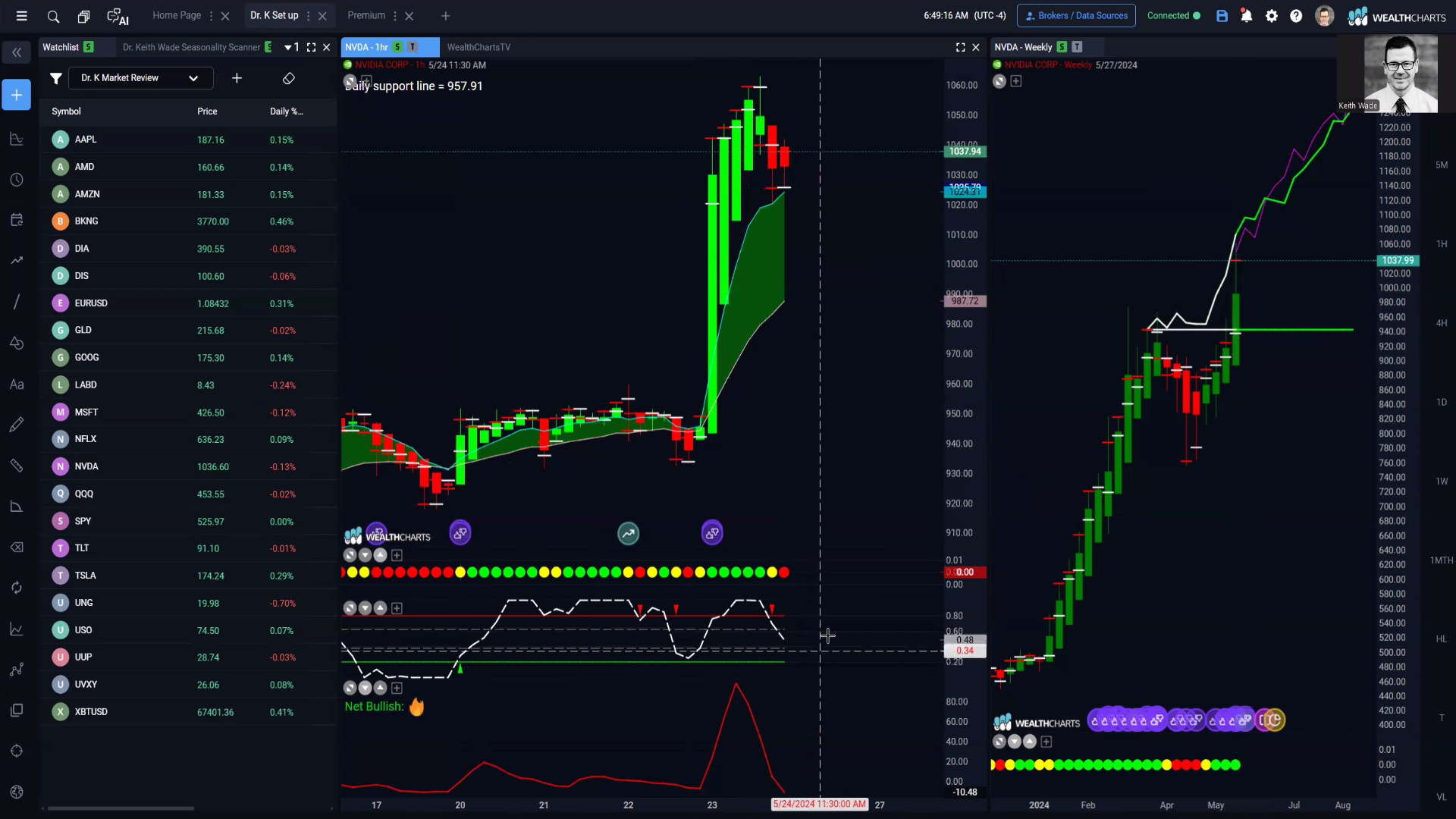Click purple link marker near 20
1456x819 pixels.
coord(460,533)
